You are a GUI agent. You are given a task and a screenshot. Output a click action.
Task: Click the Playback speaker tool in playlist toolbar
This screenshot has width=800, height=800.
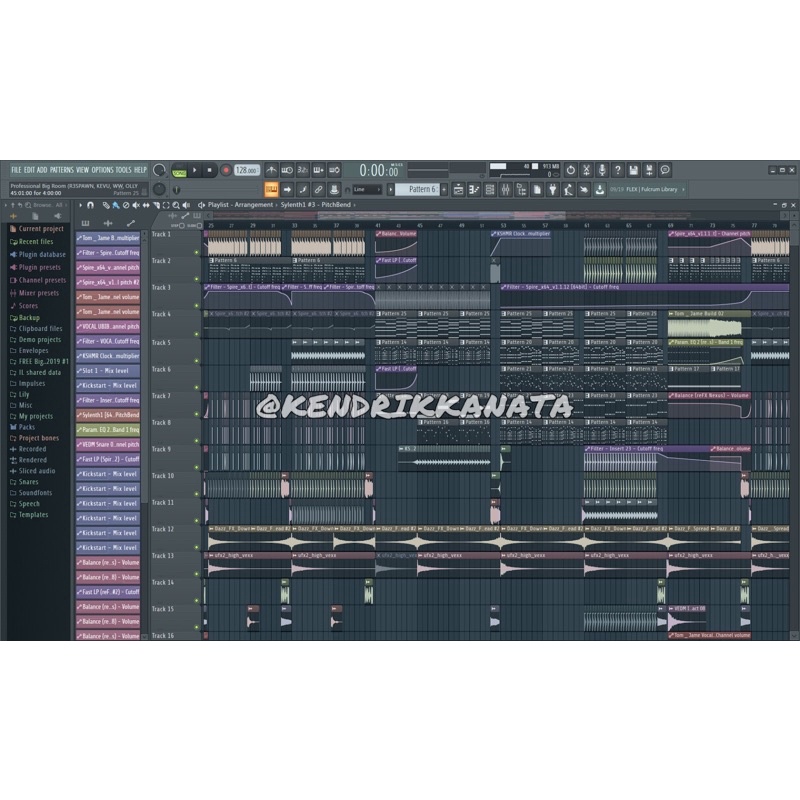point(186,205)
